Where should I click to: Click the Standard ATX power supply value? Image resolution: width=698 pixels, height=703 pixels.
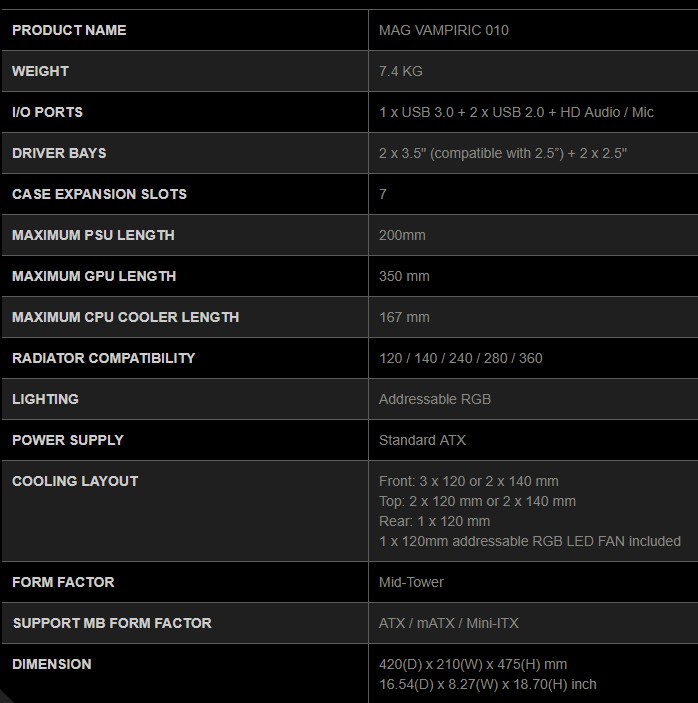[x=422, y=440]
